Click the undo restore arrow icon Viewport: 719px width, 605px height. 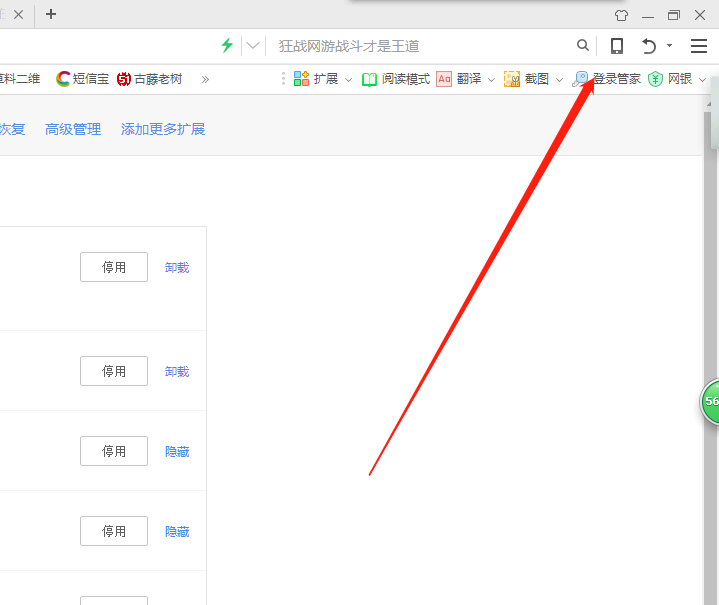click(x=649, y=46)
